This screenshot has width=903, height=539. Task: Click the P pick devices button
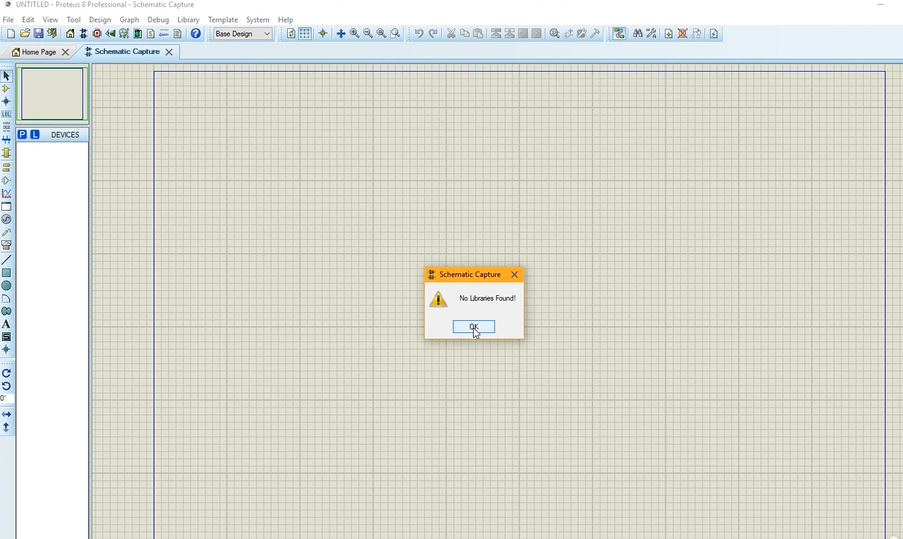click(x=22, y=134)
